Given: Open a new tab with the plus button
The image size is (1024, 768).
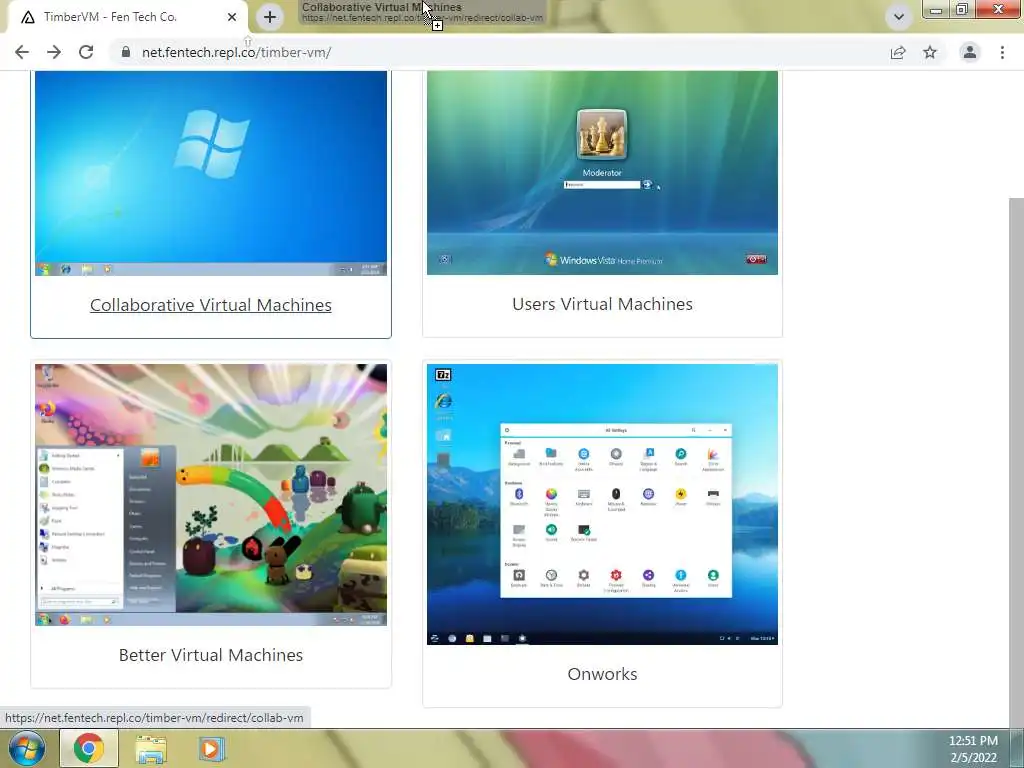Looking at the screenshot, I should tap(270, 17).
